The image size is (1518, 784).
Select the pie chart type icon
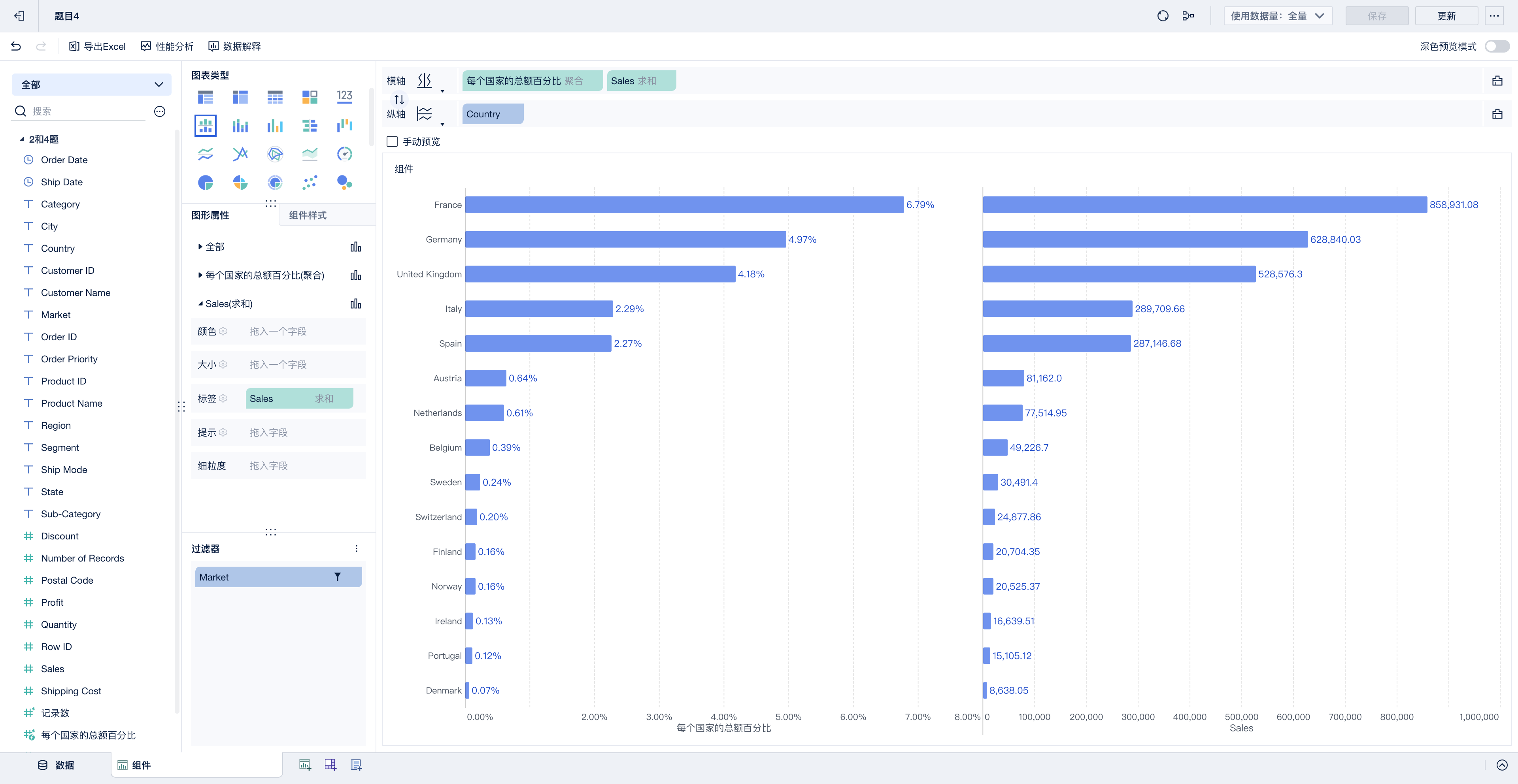pyautogui.click(x=205, y=183)
